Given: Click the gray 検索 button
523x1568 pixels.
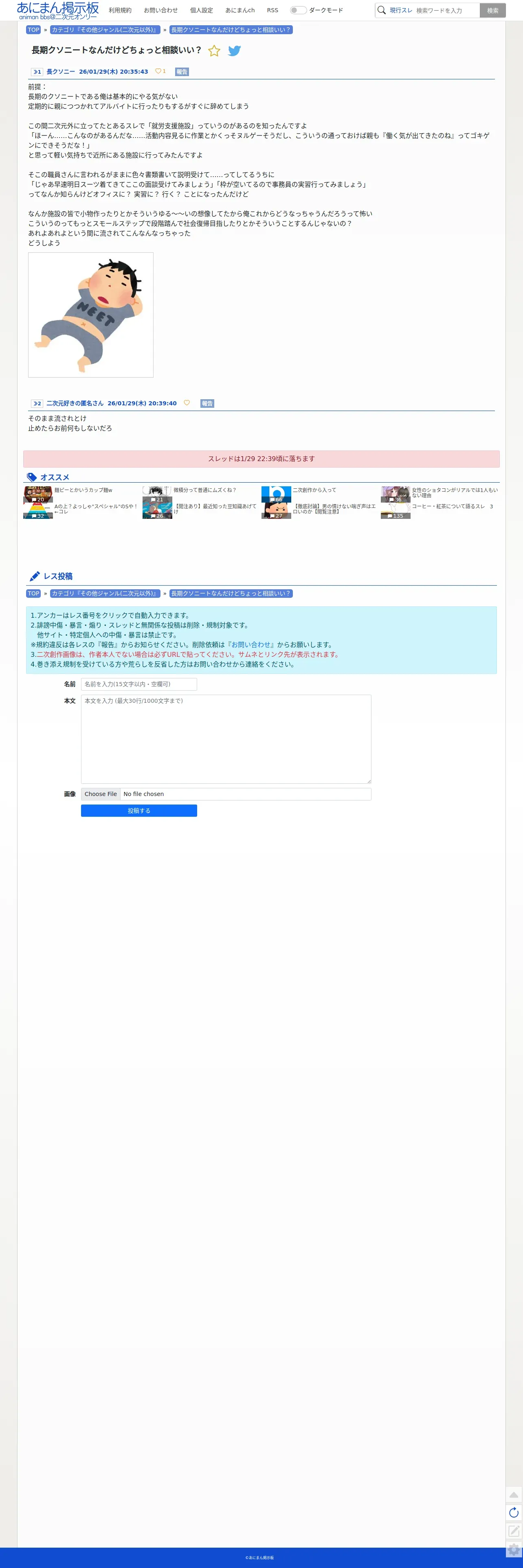Looking at the screenshot, I should coord(492,10).
